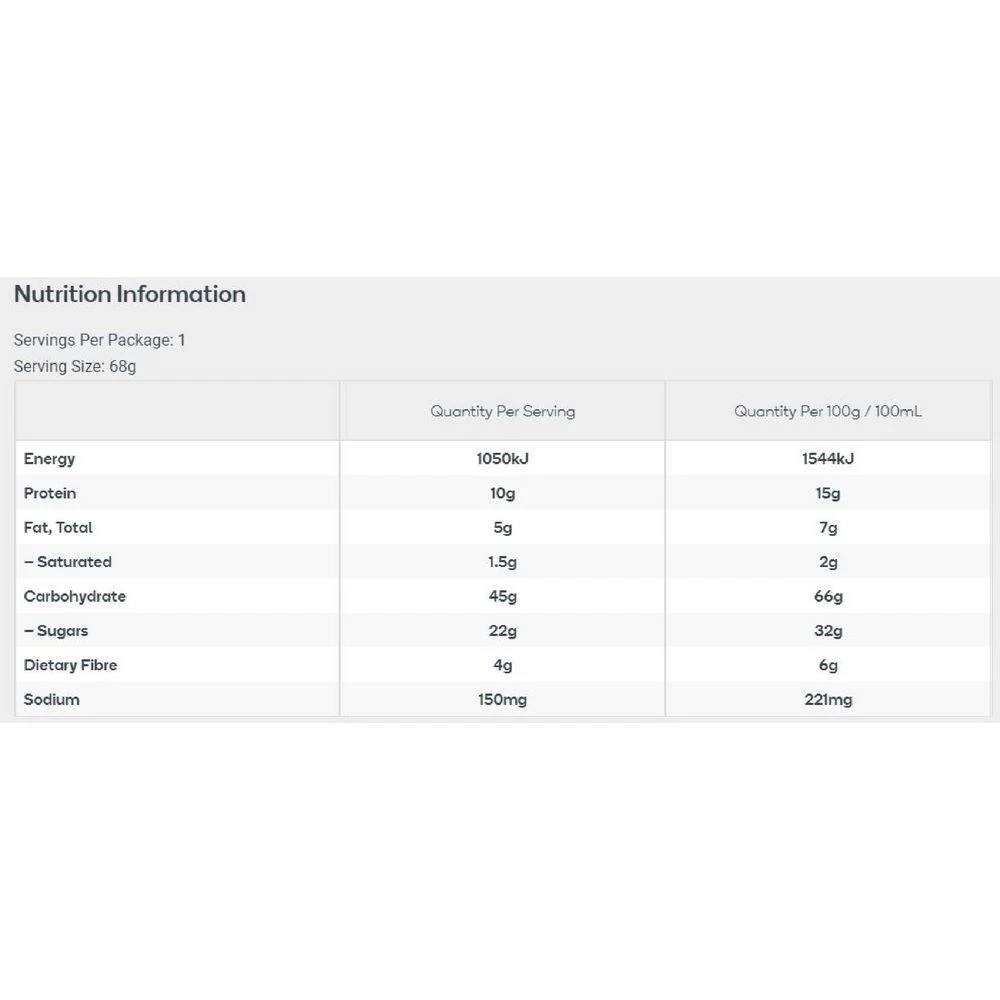
Task: Click the Saturated row label
Action: point(68,562)
